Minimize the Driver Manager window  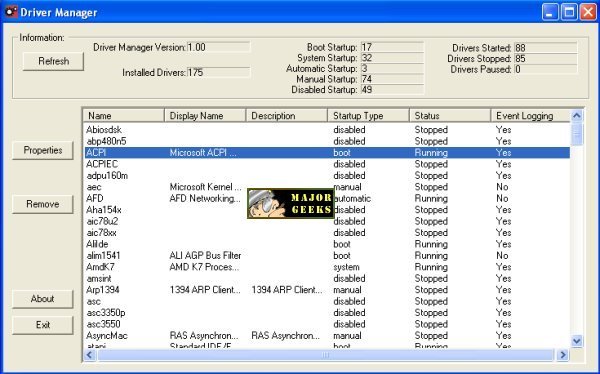(x=550, y=12)
